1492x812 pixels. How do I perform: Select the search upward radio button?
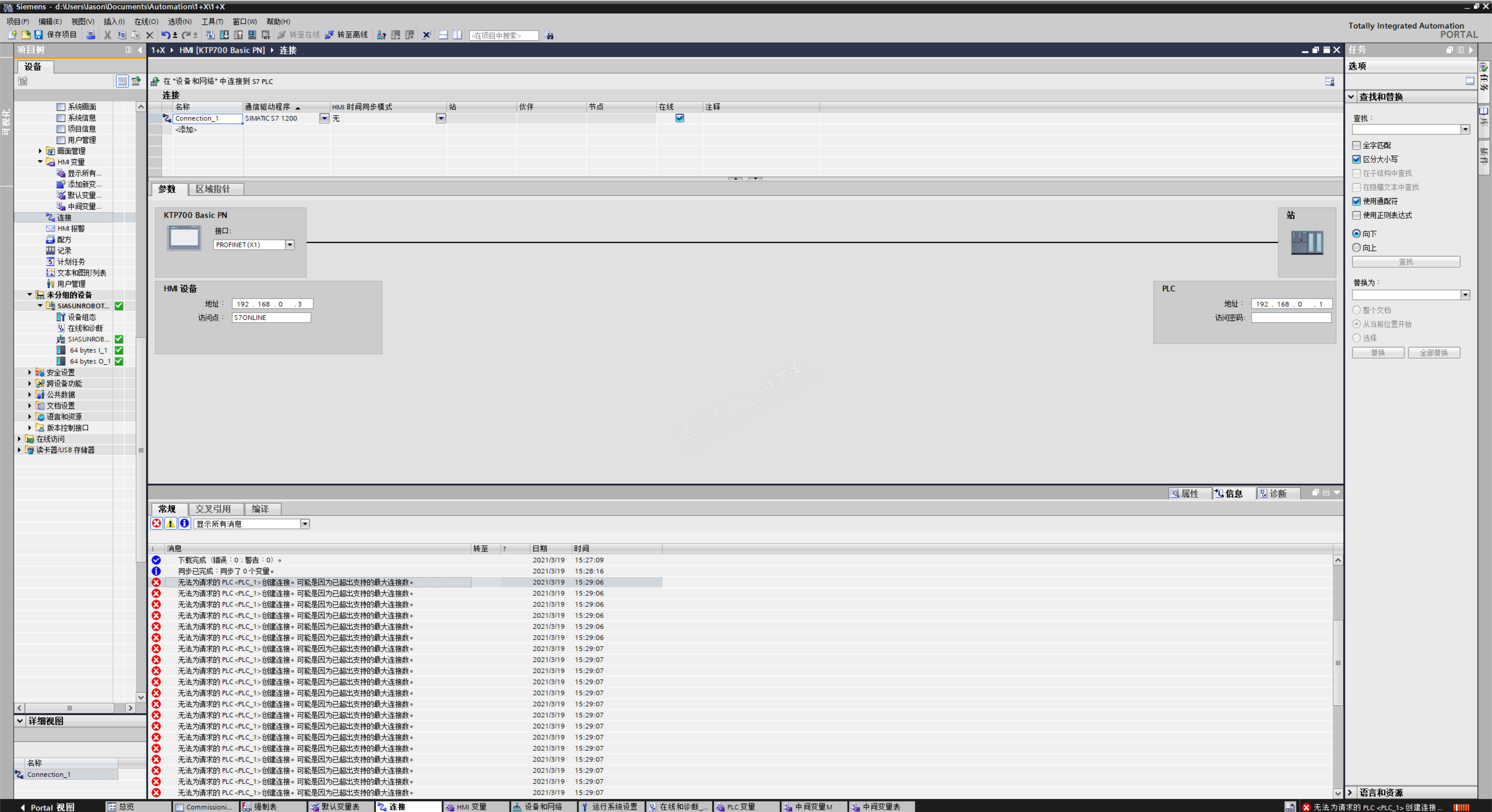(x=1356, y=248)
